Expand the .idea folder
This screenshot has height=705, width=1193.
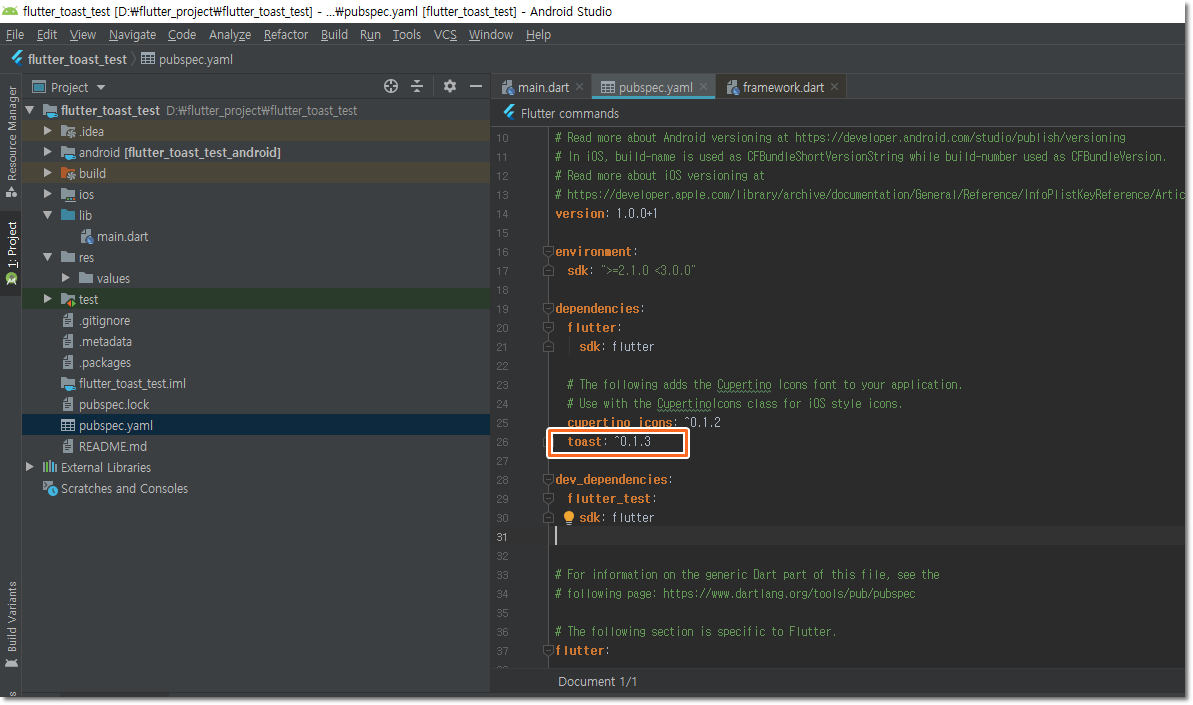48,131
